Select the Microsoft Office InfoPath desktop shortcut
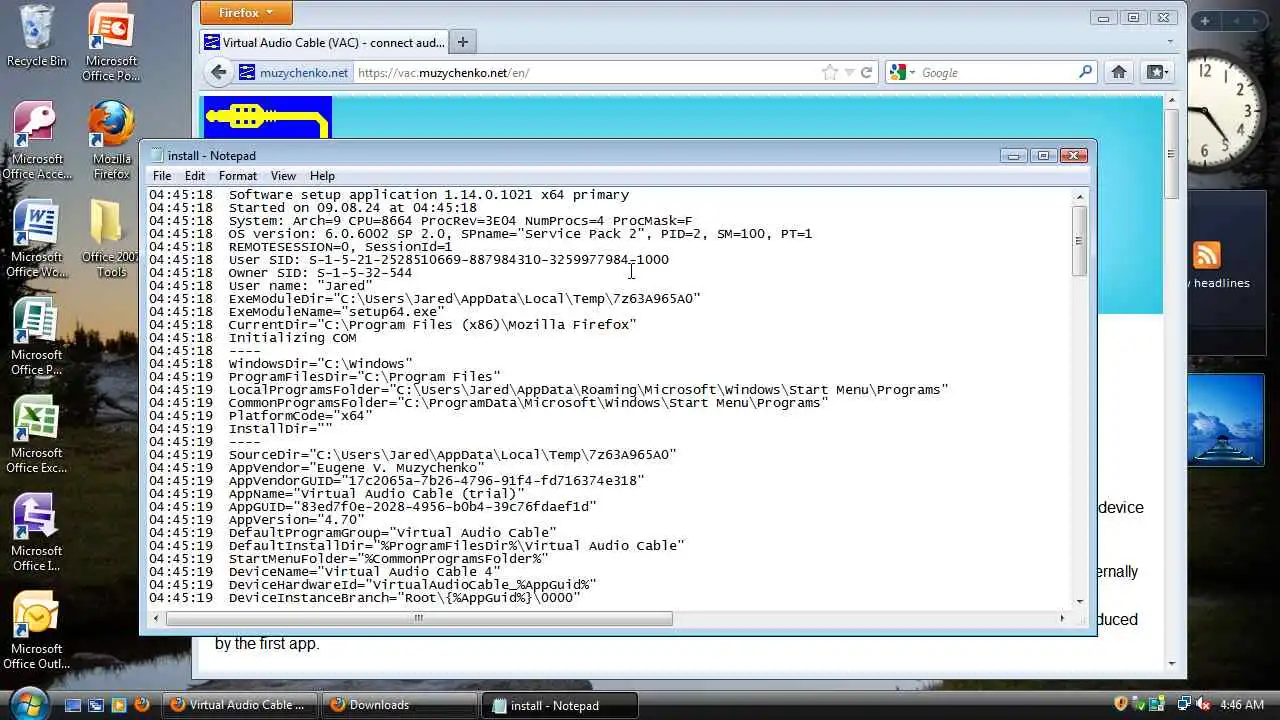1280x720 pixels. (37, 533)
